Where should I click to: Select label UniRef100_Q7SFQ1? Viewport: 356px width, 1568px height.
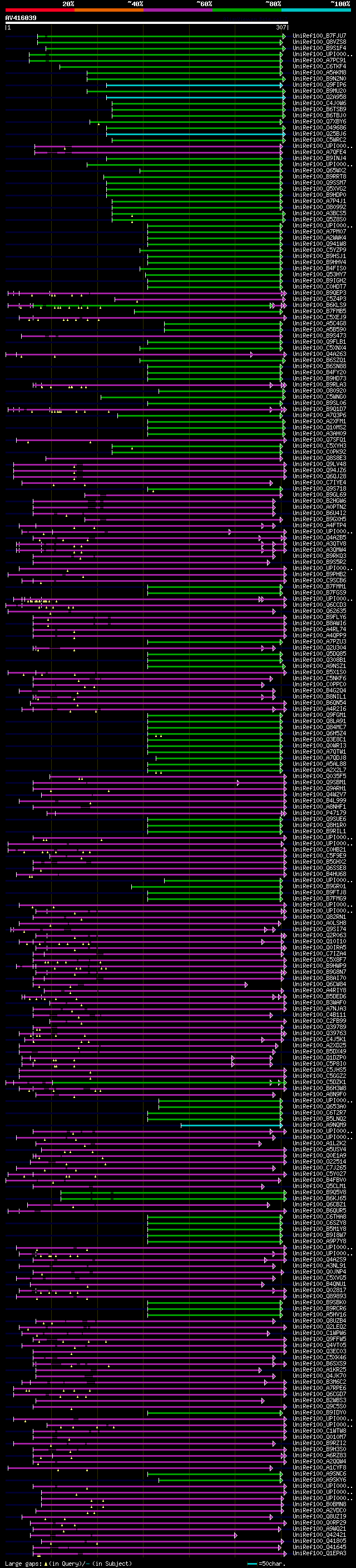(x=319, y=439)
